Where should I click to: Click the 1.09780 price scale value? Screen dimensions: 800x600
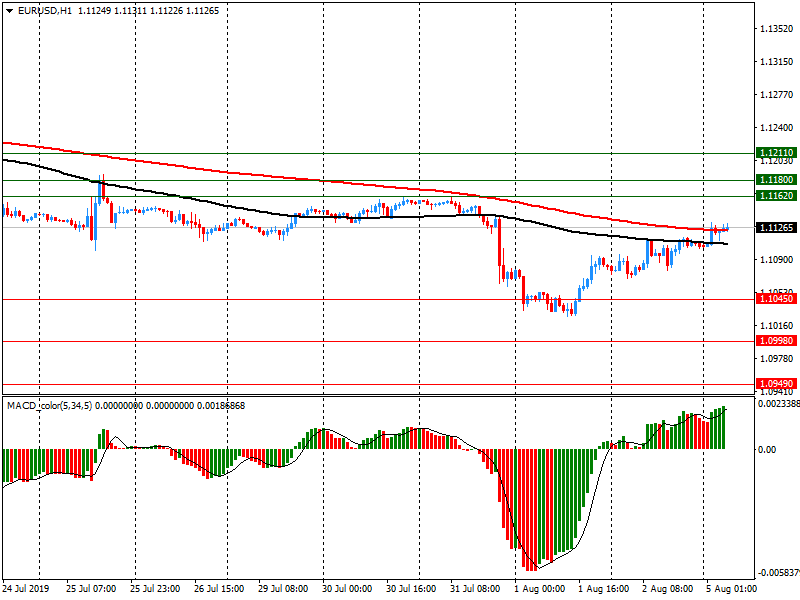(777, 359)
